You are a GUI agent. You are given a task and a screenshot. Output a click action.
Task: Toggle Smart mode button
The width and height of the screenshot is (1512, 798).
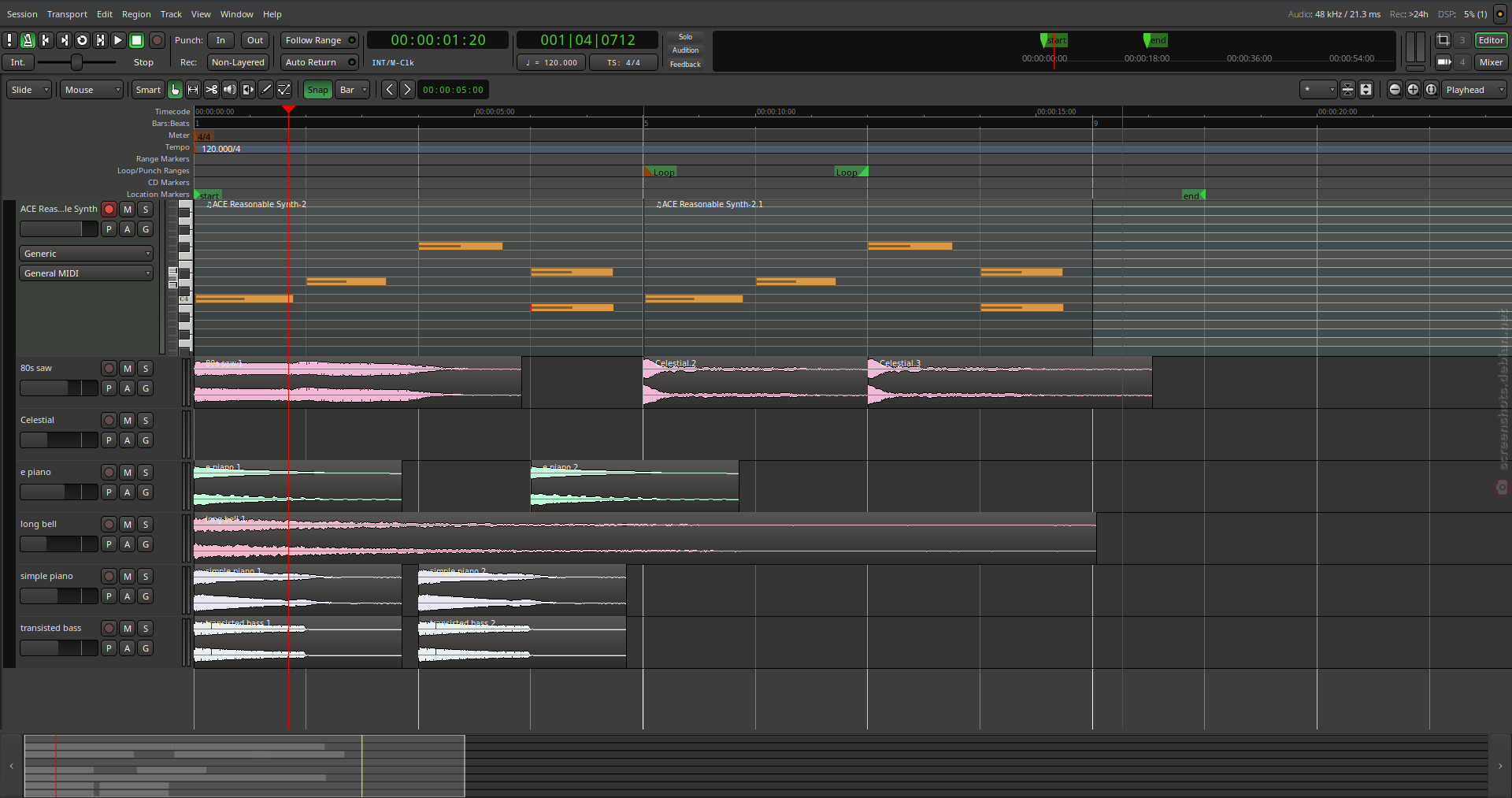click(x=148, y=90)
